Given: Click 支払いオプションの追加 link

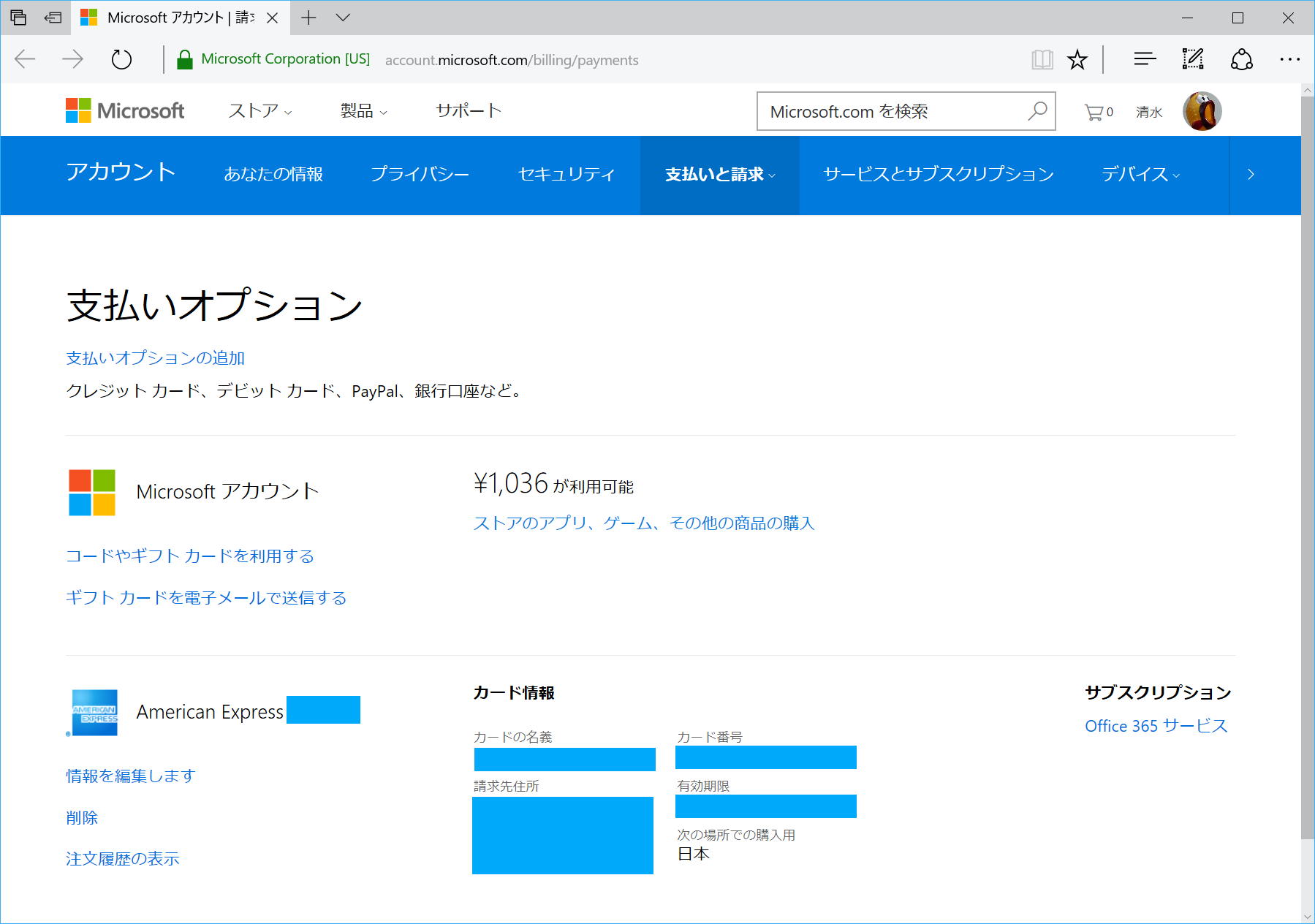Looking at the screenshot, I should [155, 358].
